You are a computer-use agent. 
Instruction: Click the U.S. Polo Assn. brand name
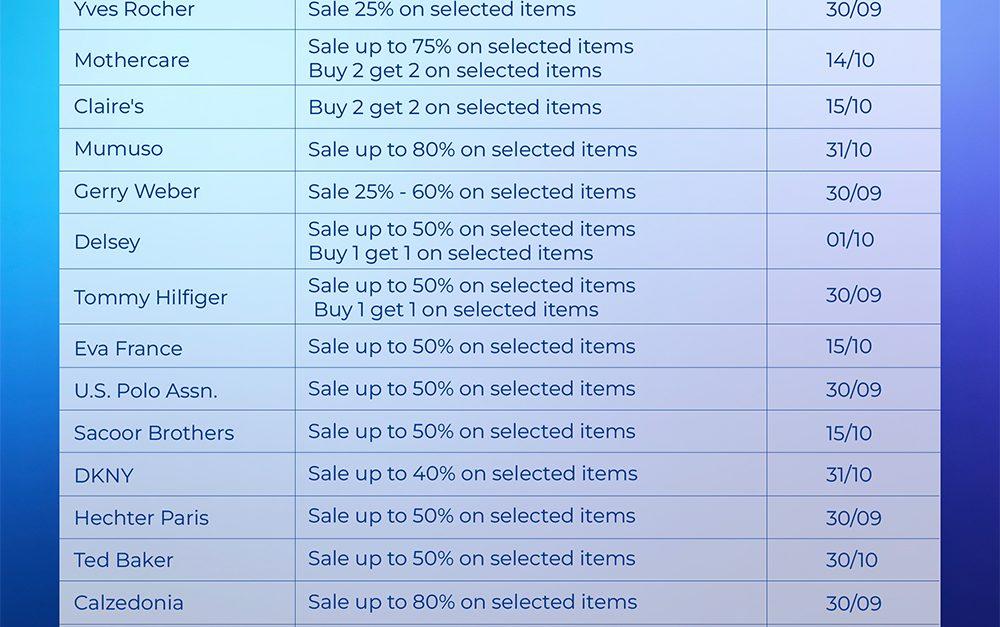tap(145, 391)
